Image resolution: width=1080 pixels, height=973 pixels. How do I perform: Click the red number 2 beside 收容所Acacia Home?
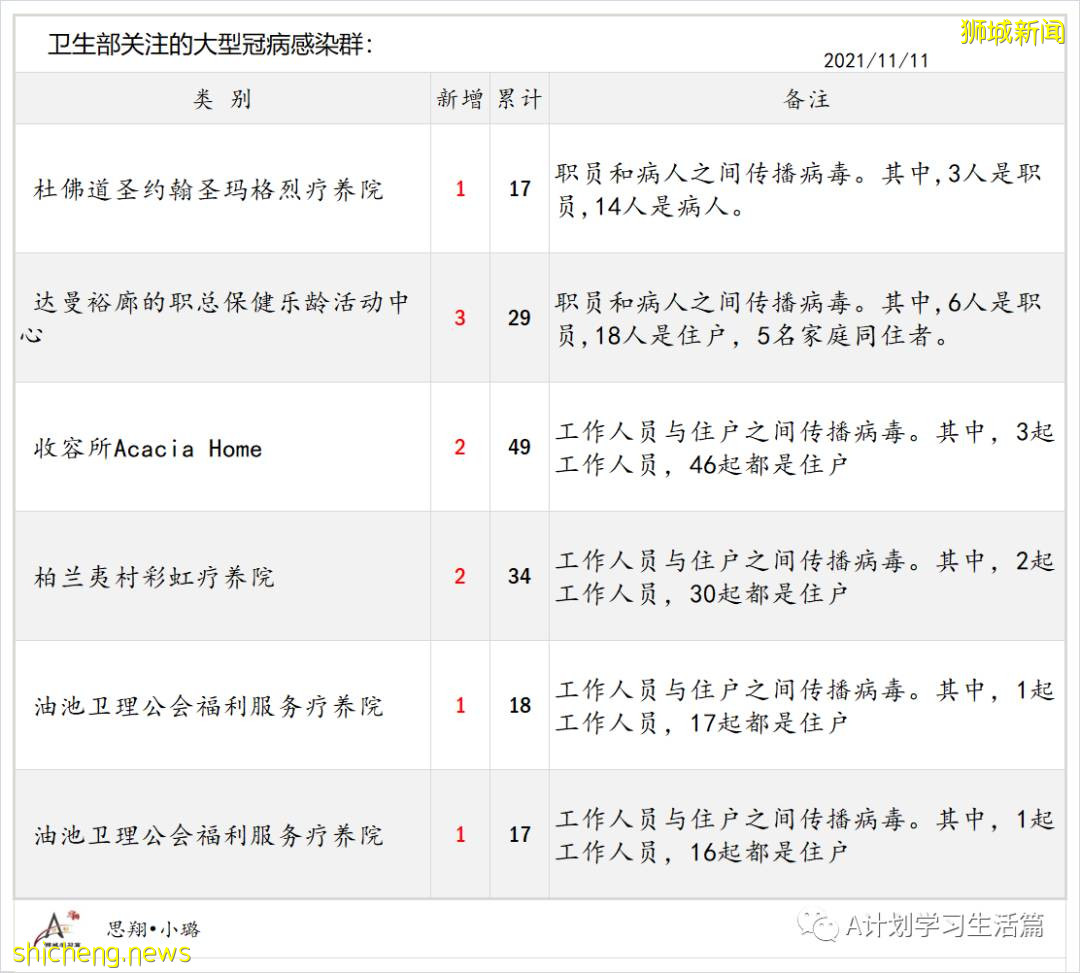click(x=458, y=447)
